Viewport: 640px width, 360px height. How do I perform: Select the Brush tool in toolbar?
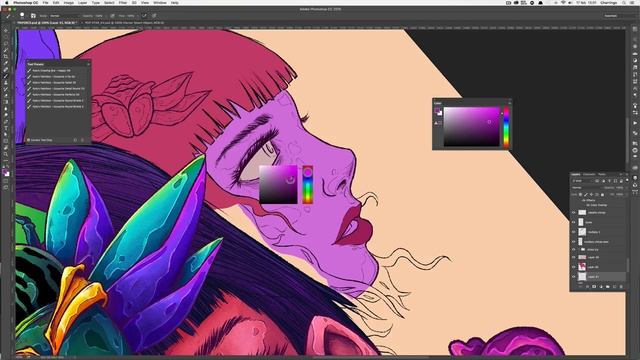pyautogui.click(x=6, y=76)
